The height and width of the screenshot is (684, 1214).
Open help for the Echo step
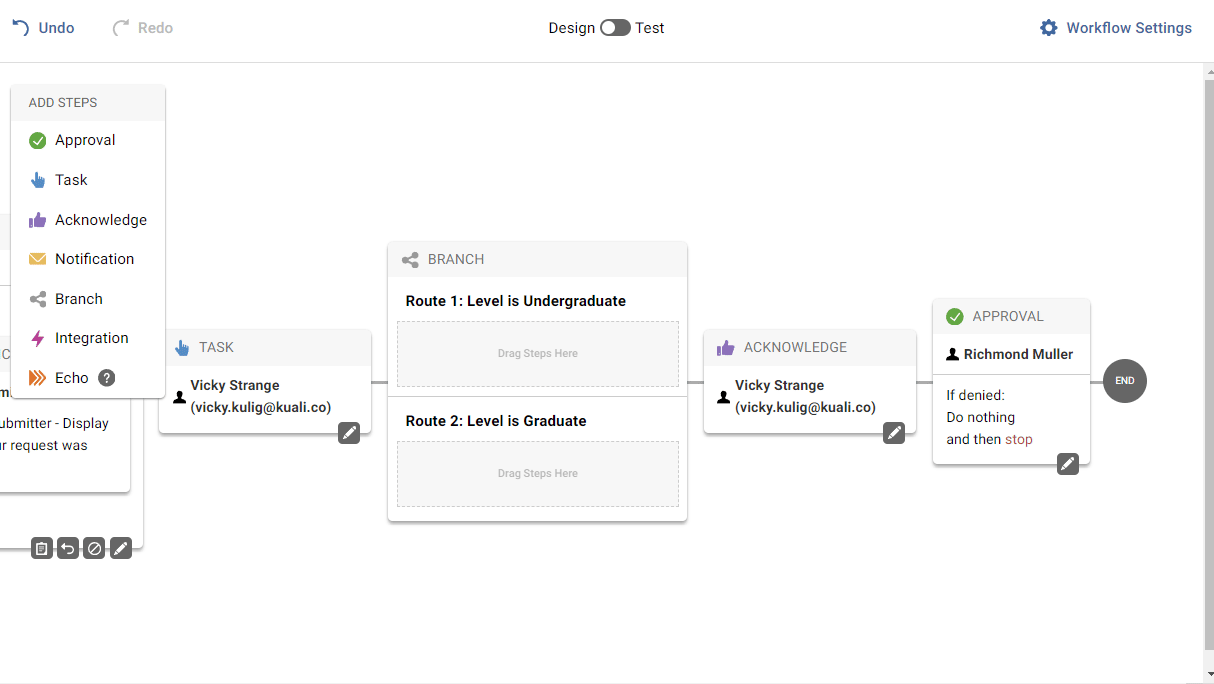[x=106, y=378]
